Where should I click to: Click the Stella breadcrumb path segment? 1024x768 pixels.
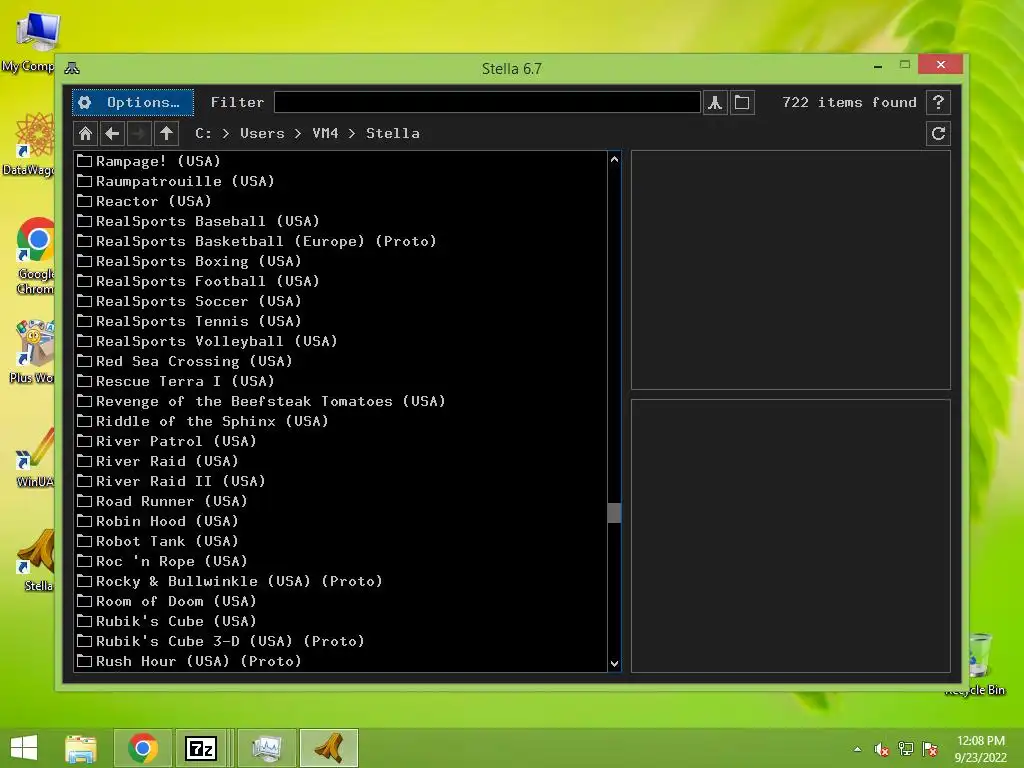point(392,133)
